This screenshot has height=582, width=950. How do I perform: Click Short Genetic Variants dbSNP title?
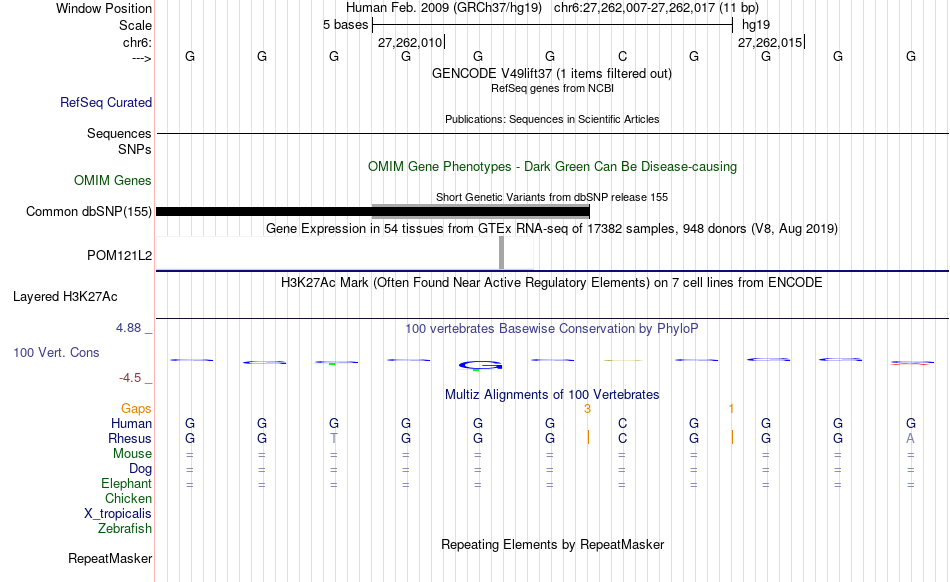pos(552,197)
